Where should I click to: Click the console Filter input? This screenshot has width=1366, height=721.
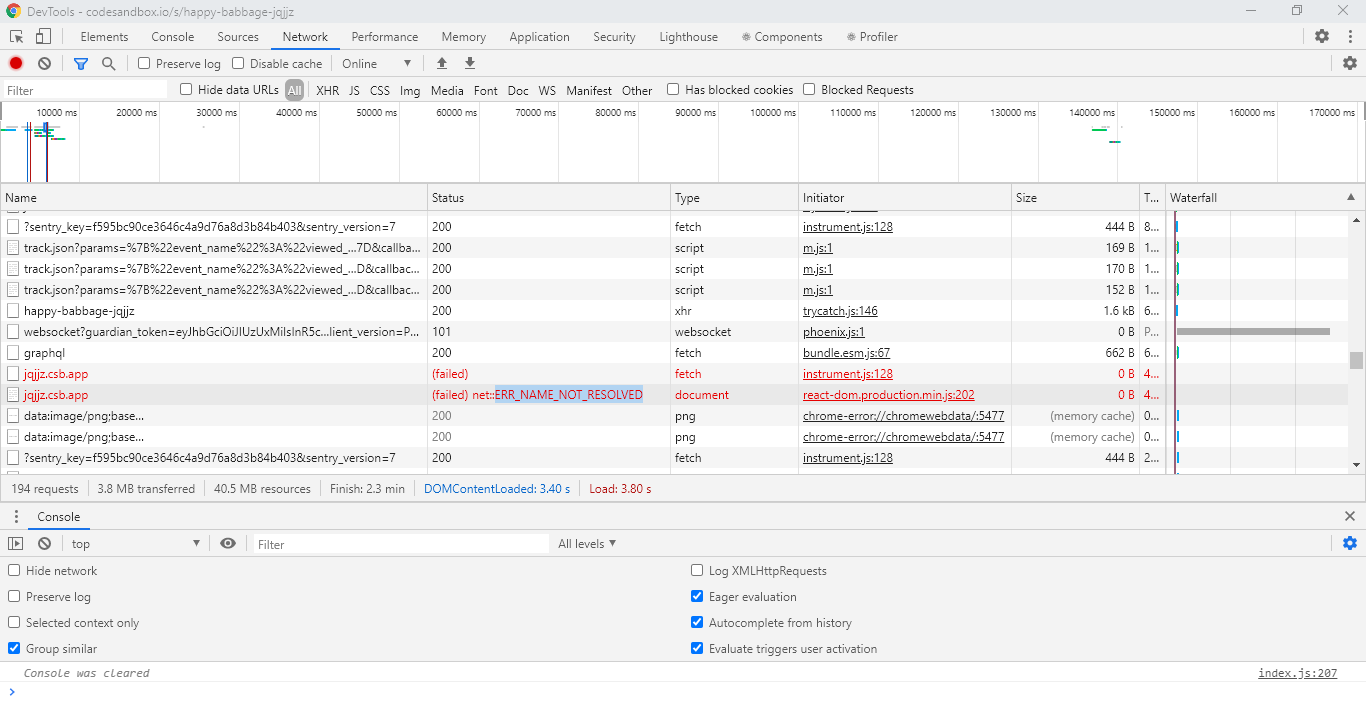[x=400, y=544]
